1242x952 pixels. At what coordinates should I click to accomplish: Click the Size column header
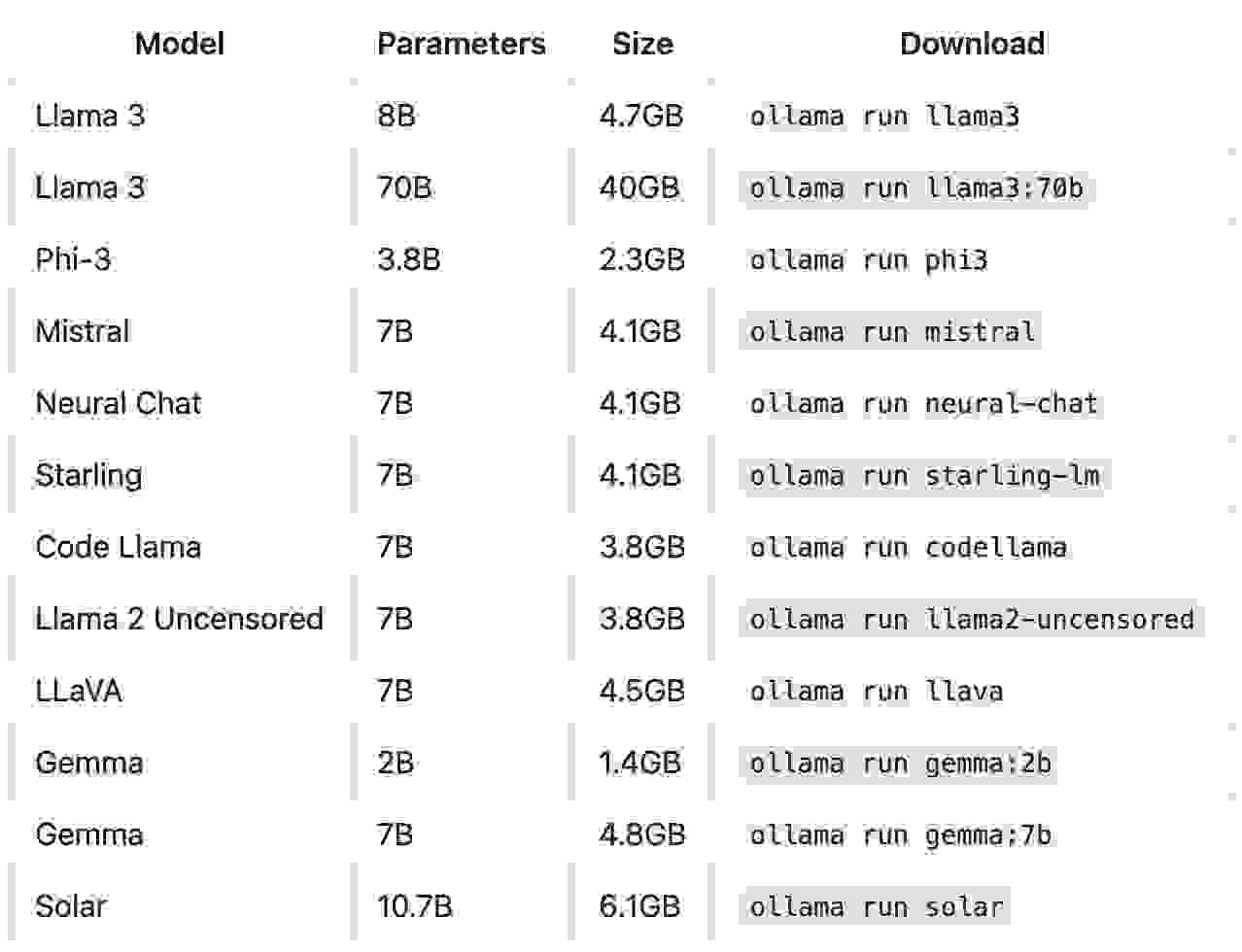[642, 44]
